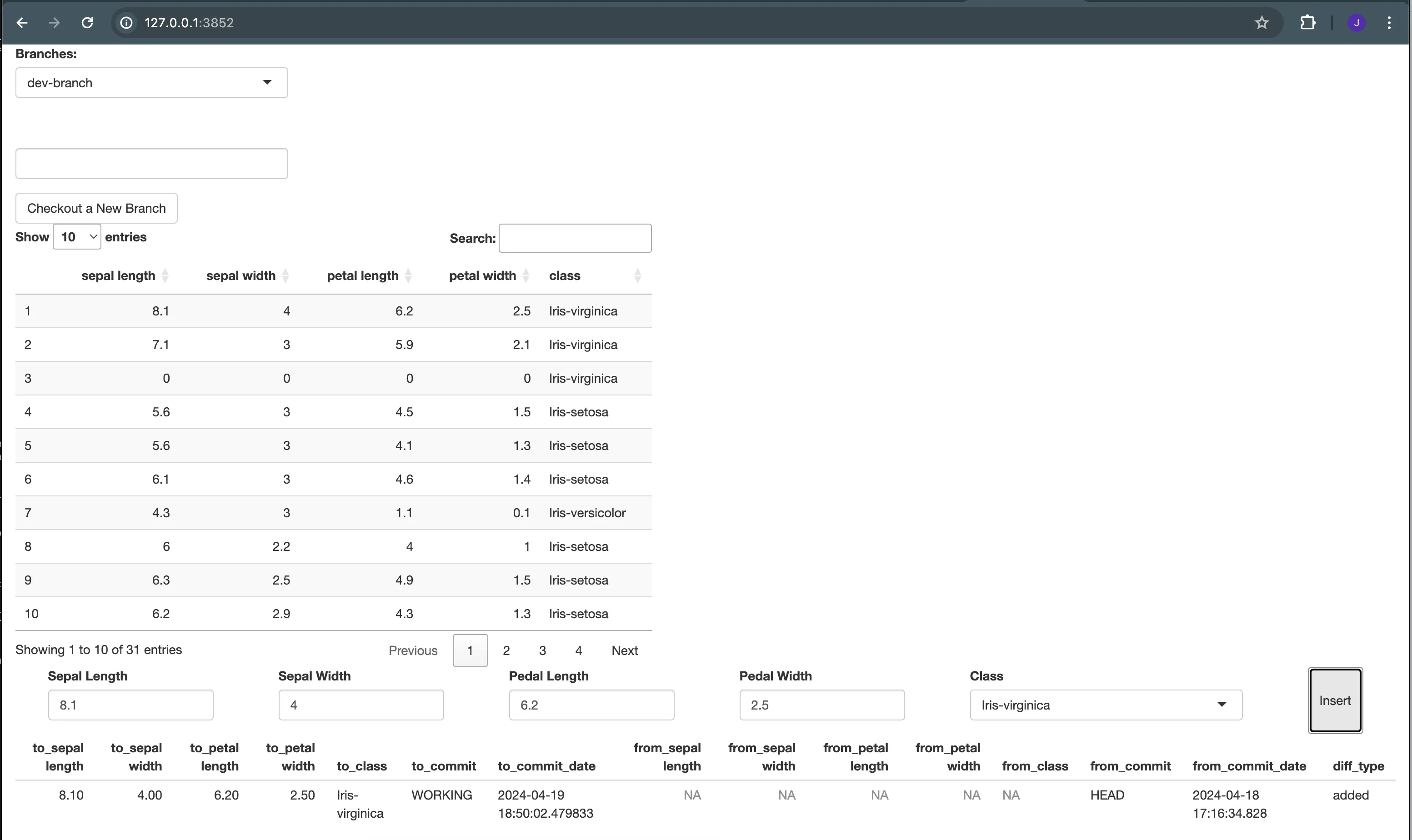View site information icon in address bar
The width and height of the screenshot is (1412, 840).
click(x=127, y=23)
